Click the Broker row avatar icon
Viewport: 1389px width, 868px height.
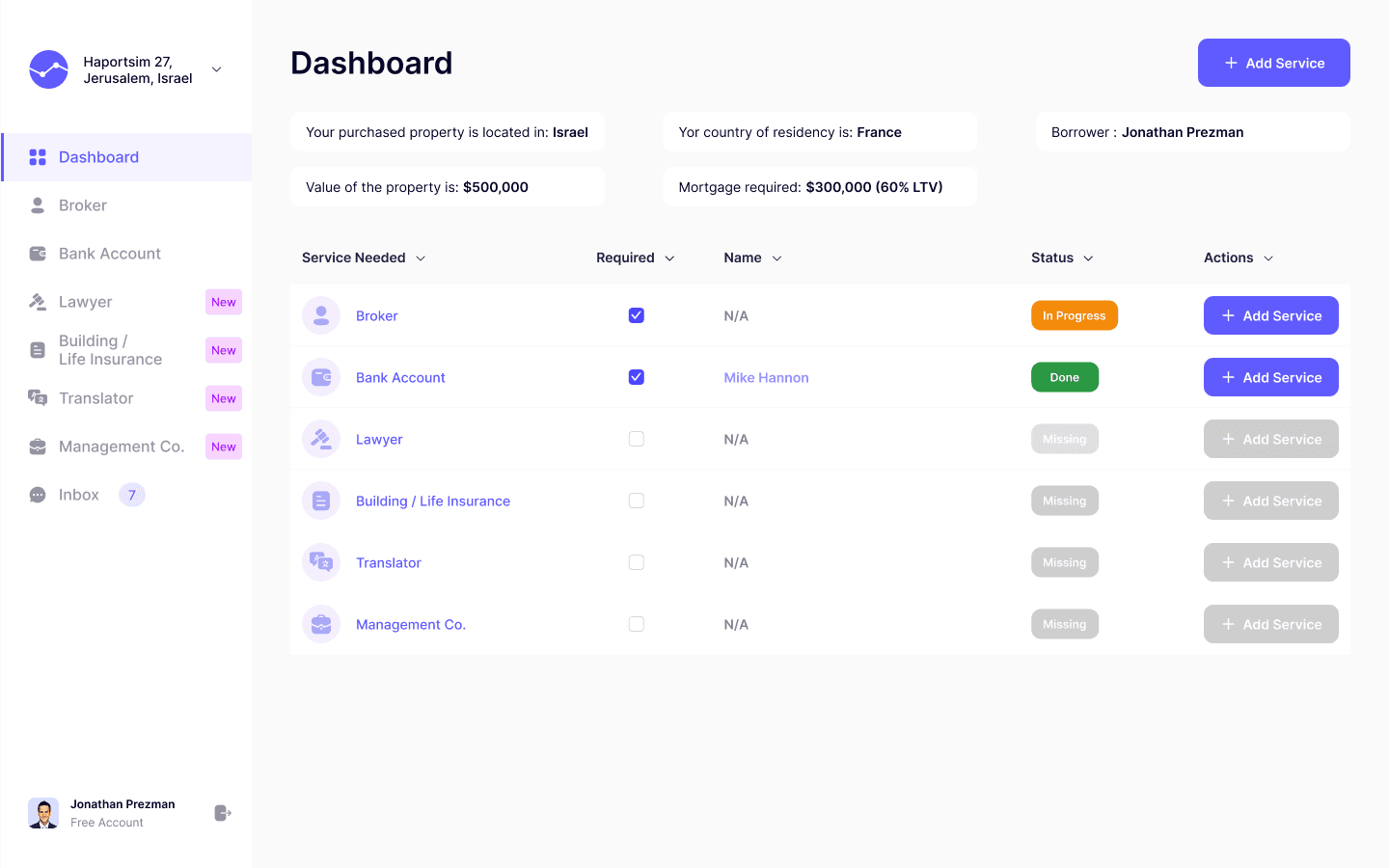(x=321, y=315)
